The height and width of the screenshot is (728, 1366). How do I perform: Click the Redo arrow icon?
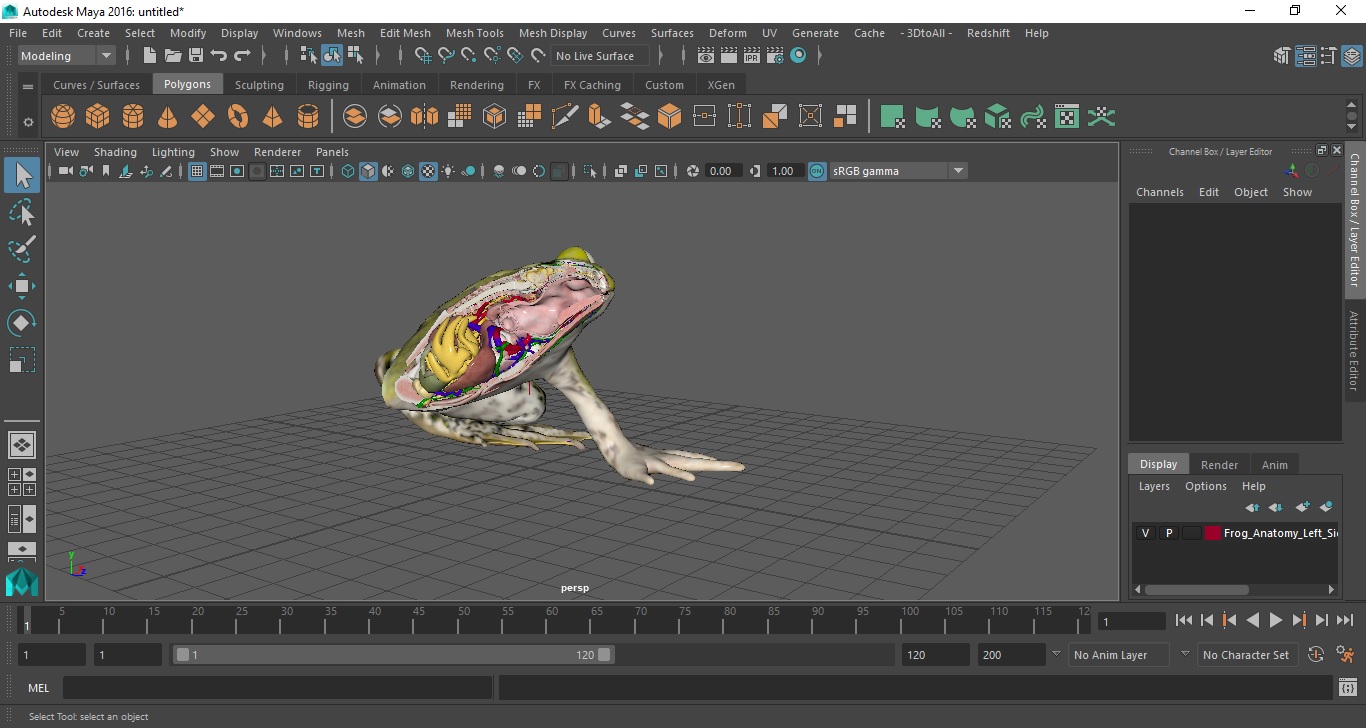[242, 56]
